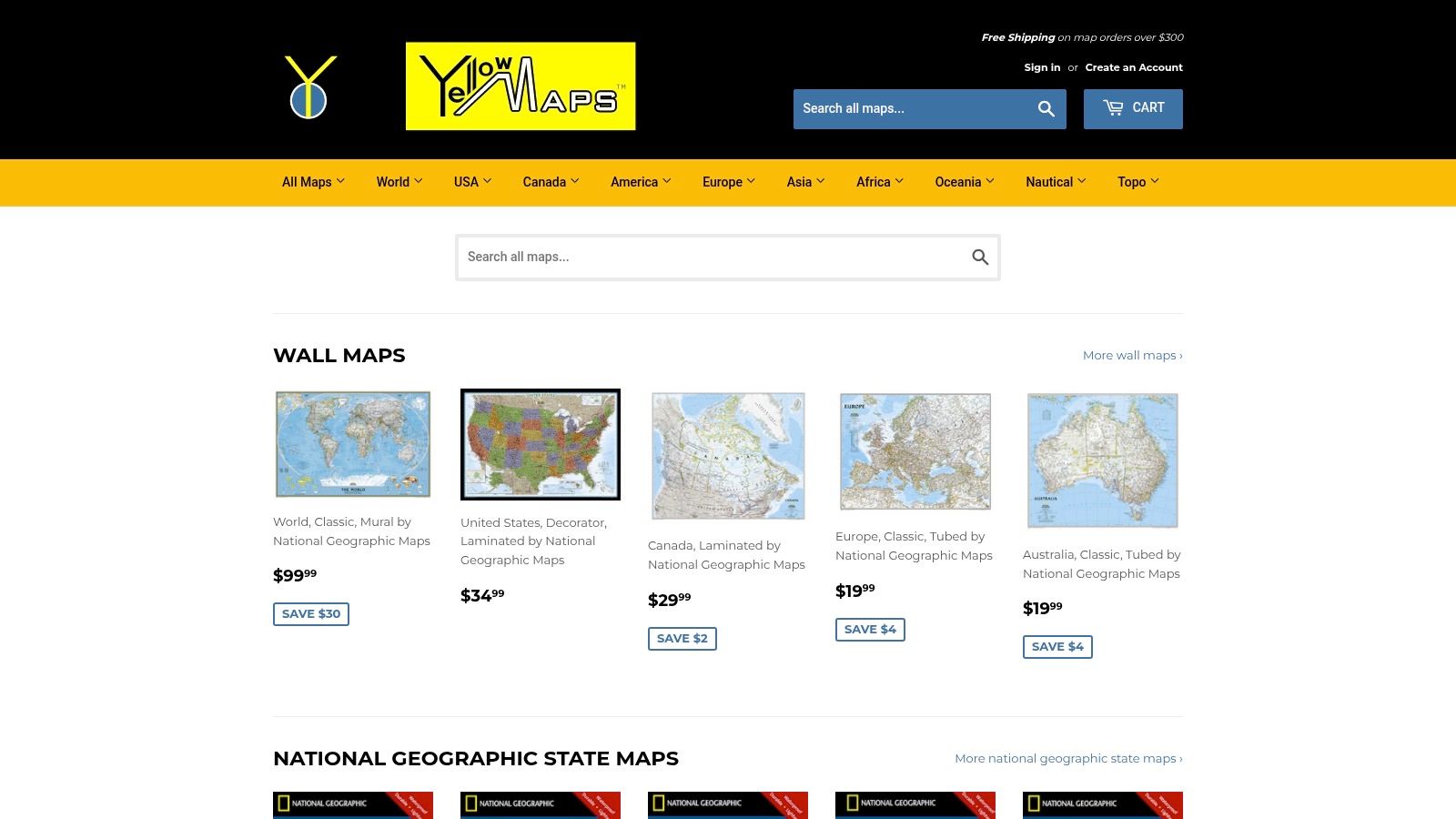Screen dimensions: 1456x819
Task: Open the Europe Classic map thumbnail
Action: coord(914,450)
